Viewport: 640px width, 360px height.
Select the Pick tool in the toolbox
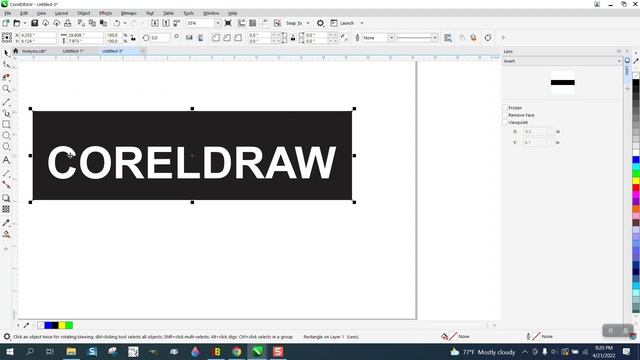[6, 53]
